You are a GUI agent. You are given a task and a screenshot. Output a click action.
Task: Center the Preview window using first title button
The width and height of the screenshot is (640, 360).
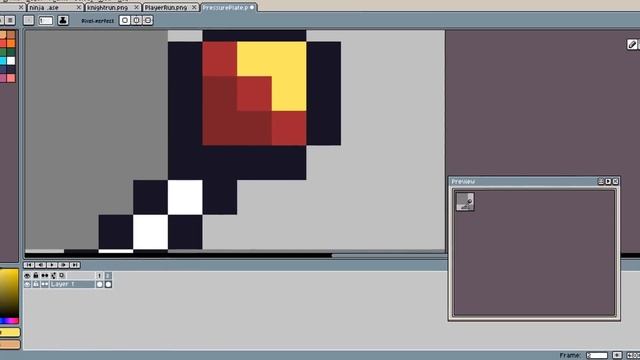[601, 182]
